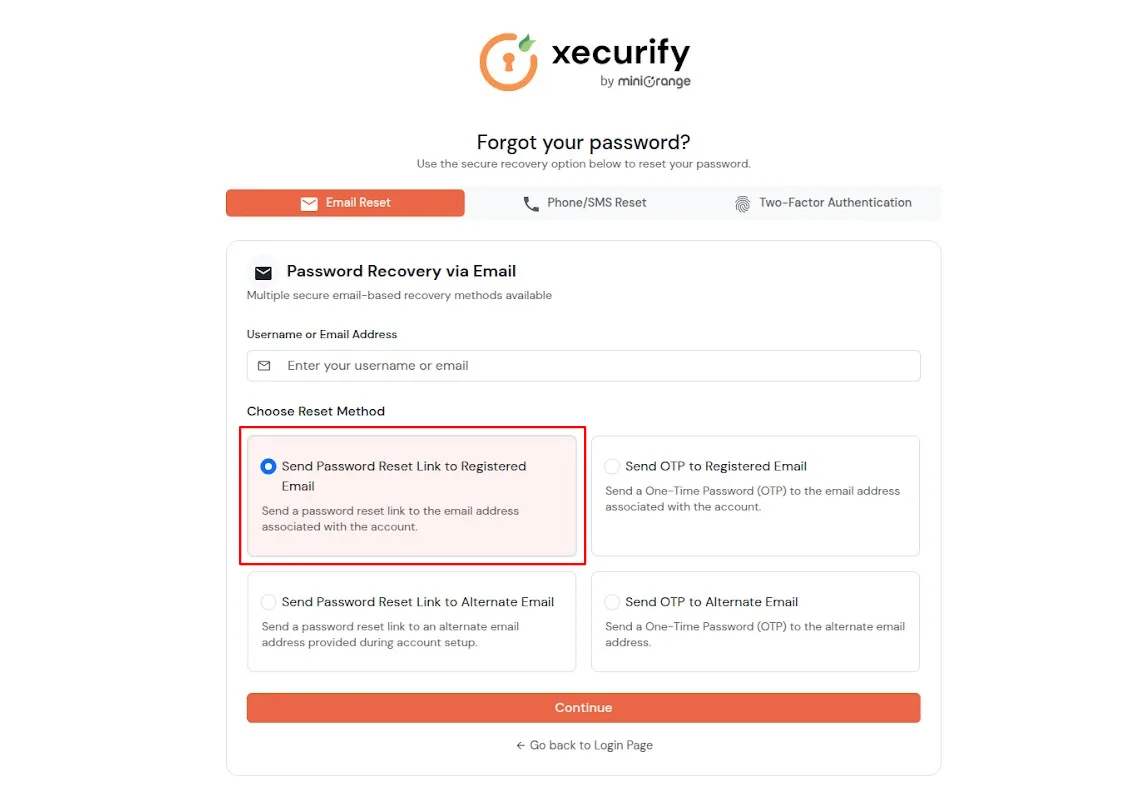Click the xecurify padlock logo
Viewport: 1148px width, 802px height.
click(508, 60)
